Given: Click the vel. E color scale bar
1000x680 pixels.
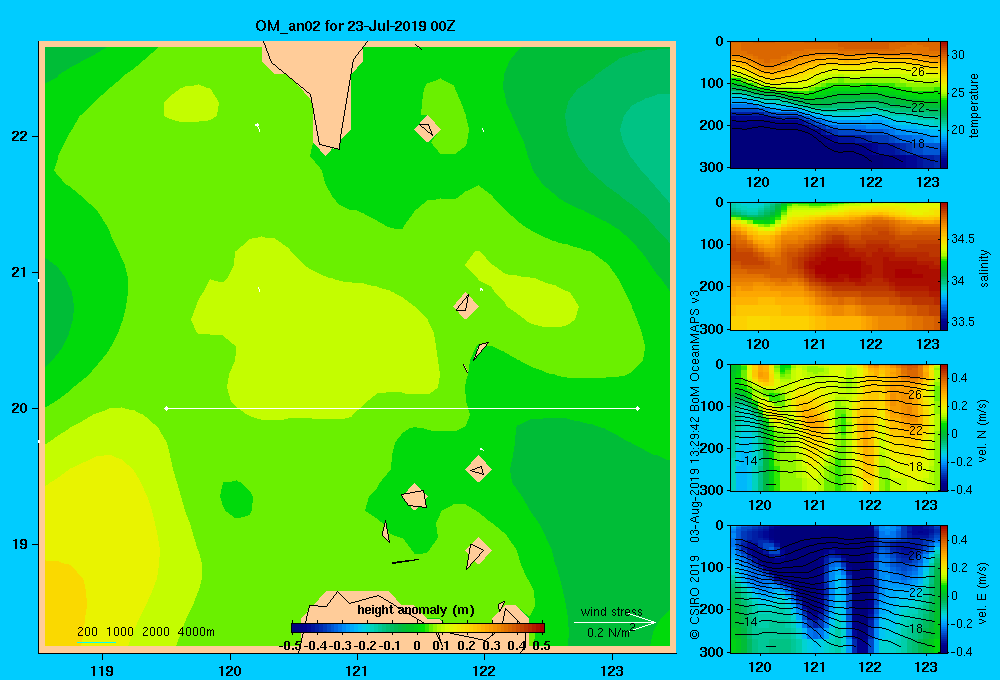Looking at the screenshot, I should tap(944, 589).
